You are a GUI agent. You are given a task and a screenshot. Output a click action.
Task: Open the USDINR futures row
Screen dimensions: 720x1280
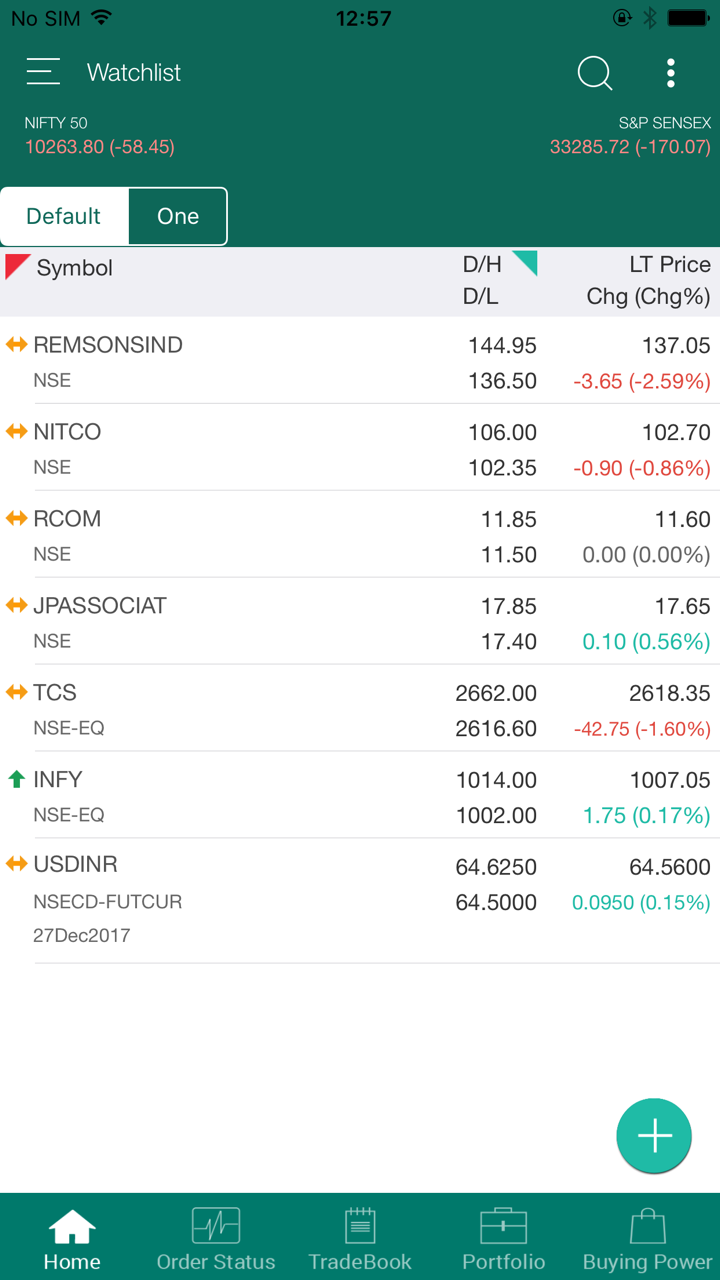coord(300,900)
